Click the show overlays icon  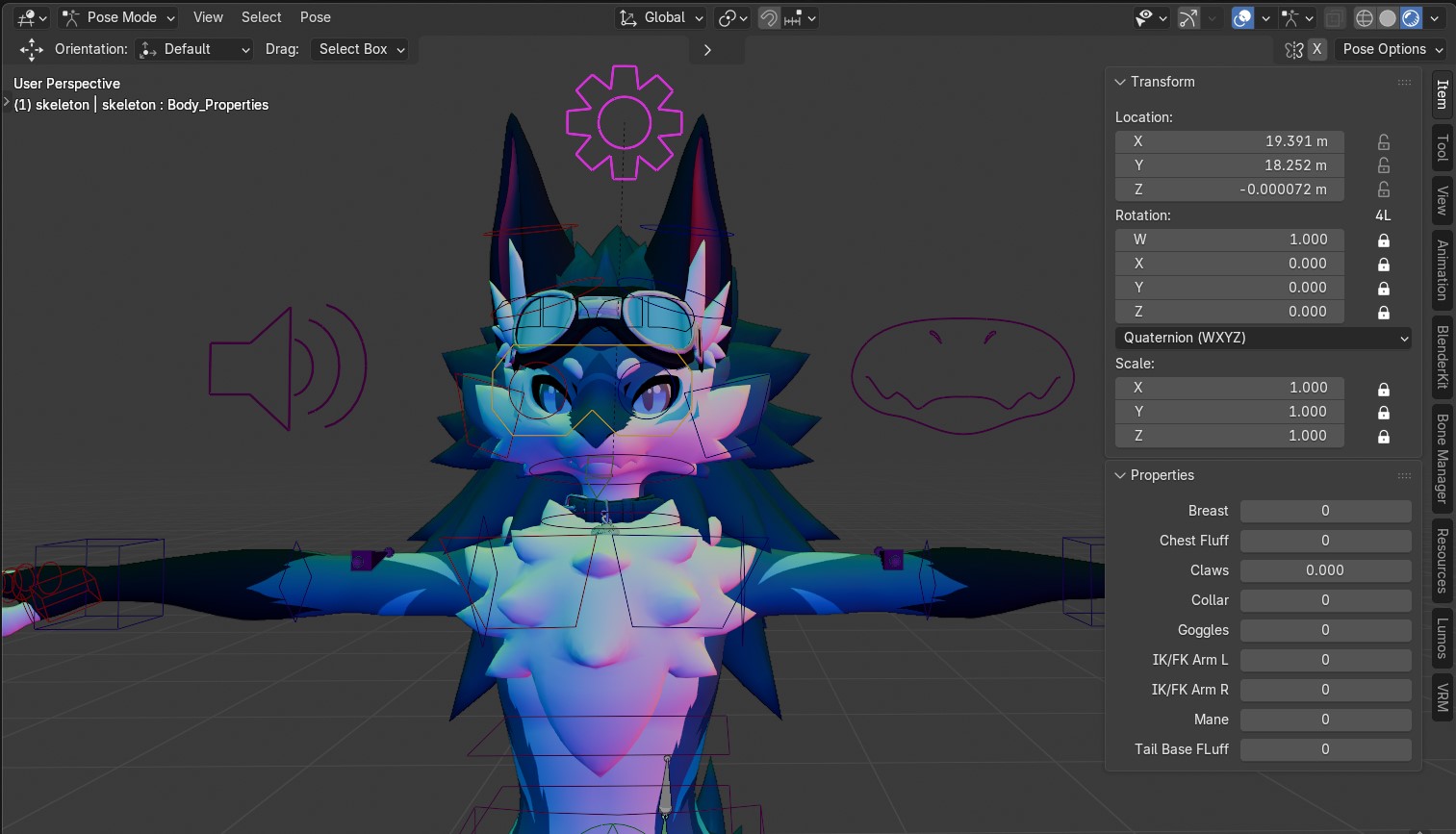(1240, 17)
